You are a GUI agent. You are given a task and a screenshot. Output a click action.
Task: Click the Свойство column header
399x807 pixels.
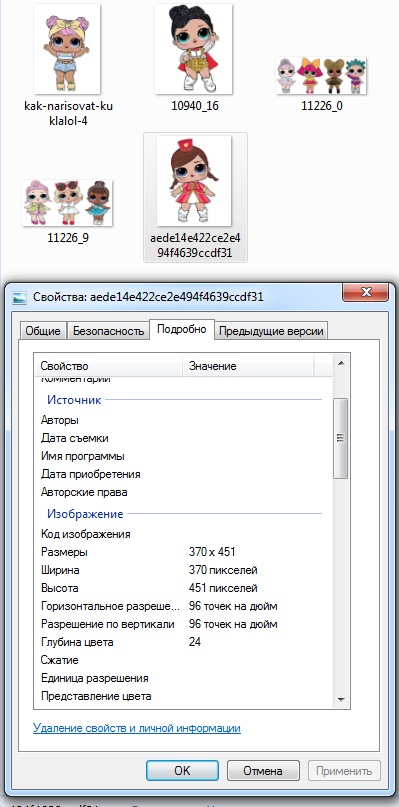[108, 366]
